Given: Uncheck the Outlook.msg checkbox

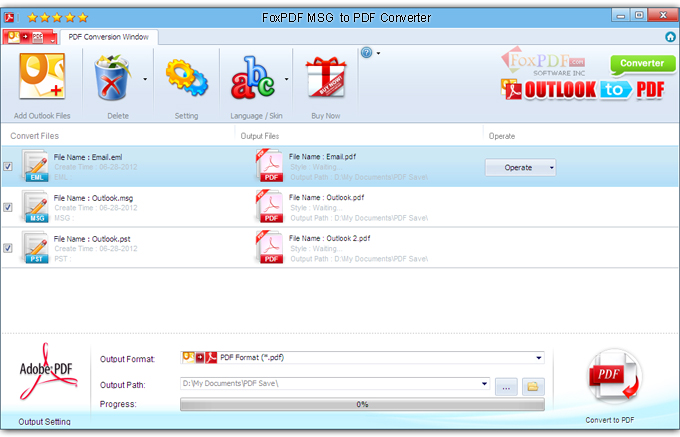Looking at the screenshot, I should tap(8, 207).
